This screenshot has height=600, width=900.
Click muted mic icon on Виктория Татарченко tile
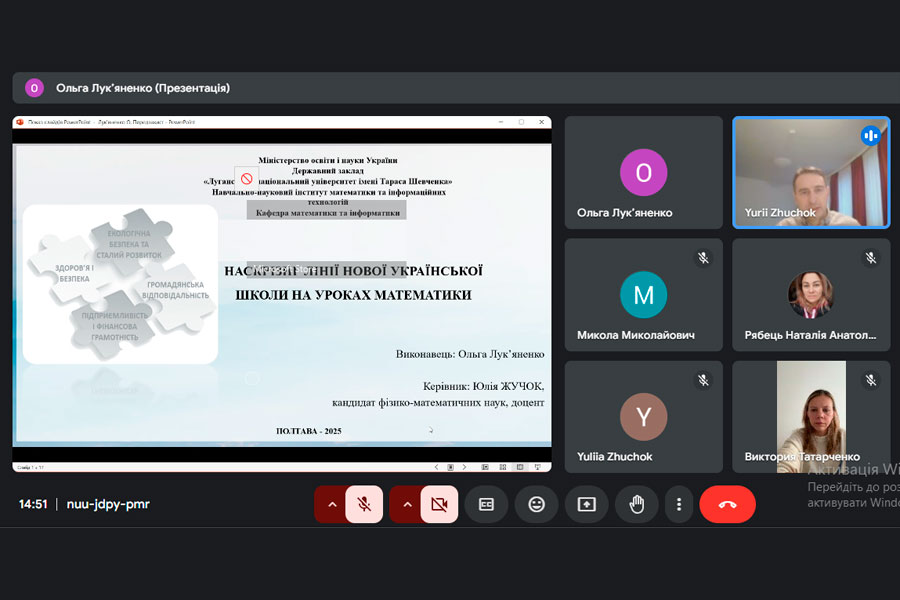pos(871,380)
